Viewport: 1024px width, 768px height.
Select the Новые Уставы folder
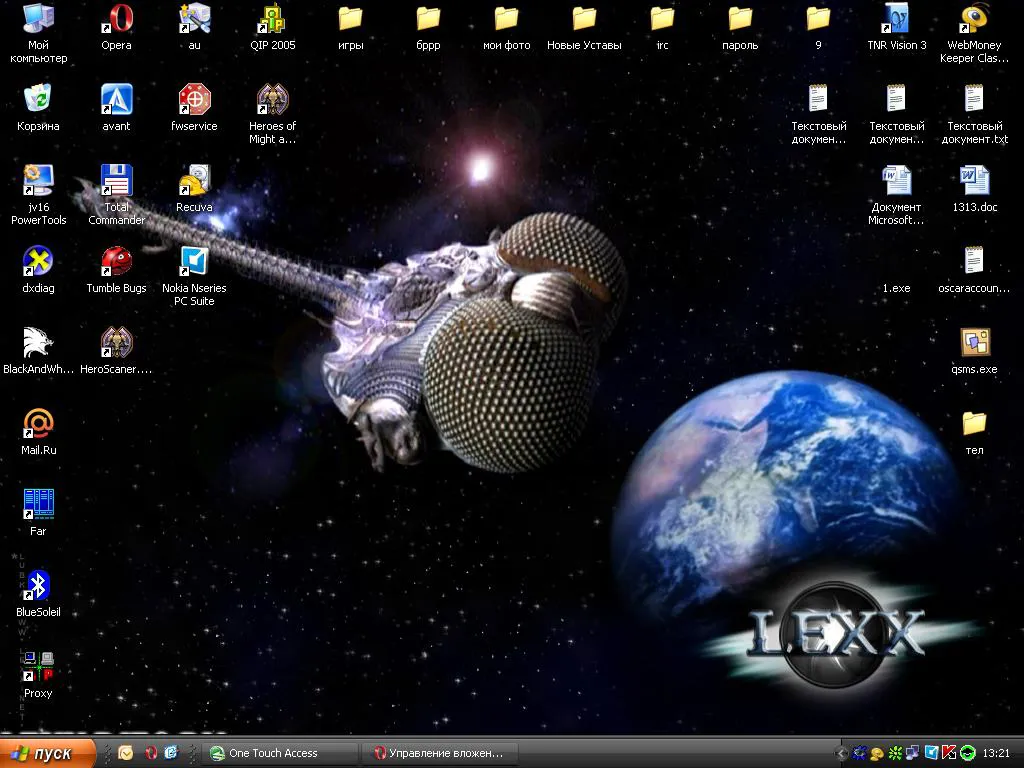pos(584,27)
